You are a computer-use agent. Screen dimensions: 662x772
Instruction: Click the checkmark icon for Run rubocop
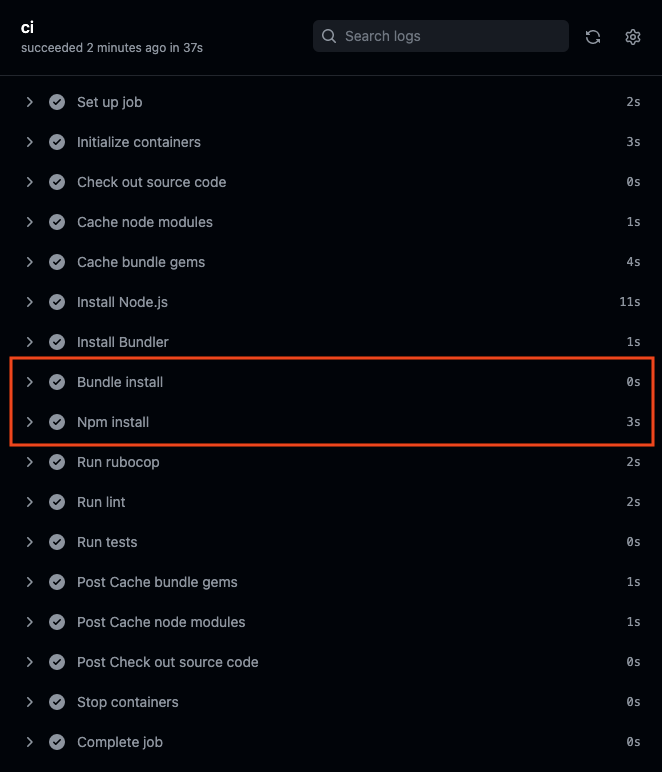(x=57, y=462)
